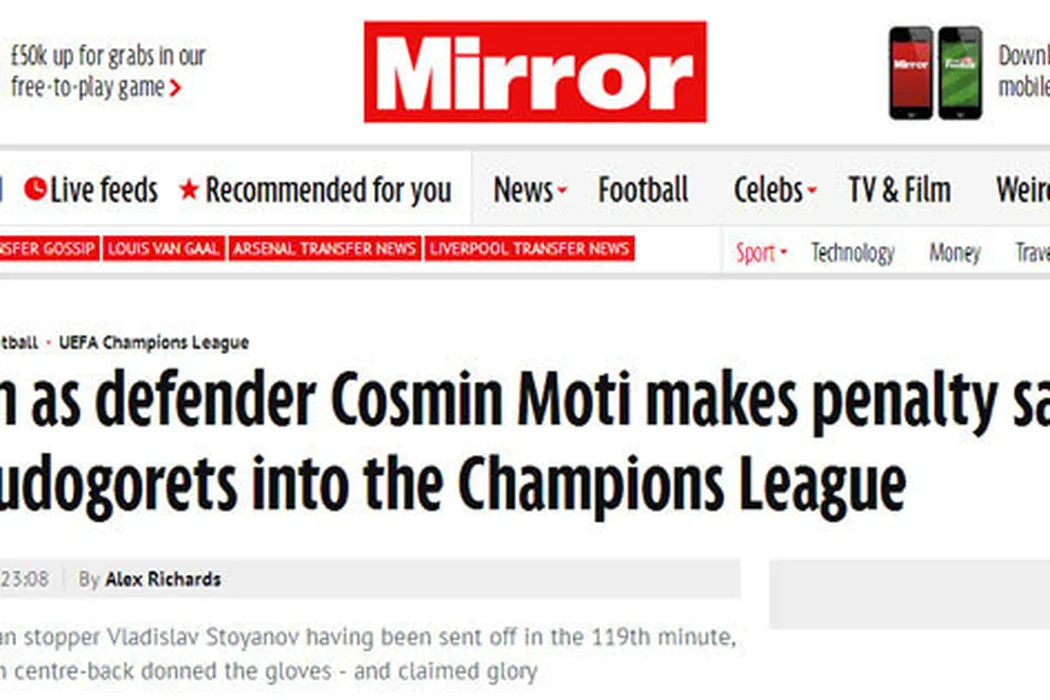This screenshot has width=1050, height=700.
Task: Click the red star Recommended icon
Action: click(x=189, y=189)
